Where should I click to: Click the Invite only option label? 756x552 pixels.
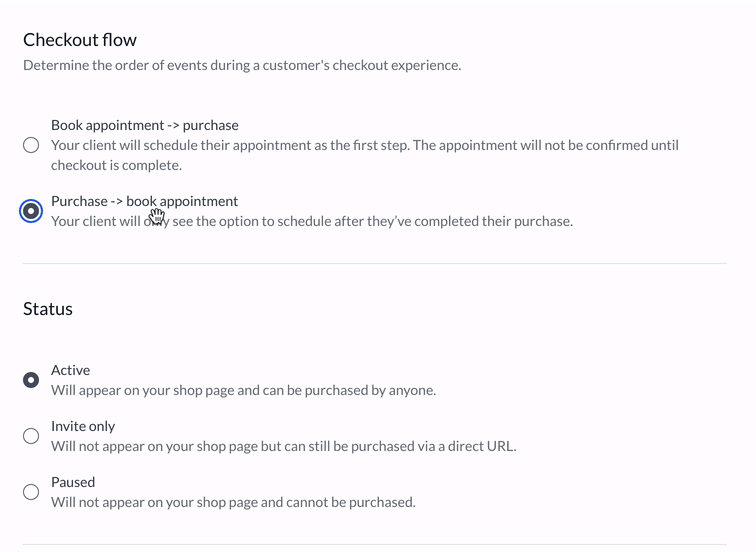[x=83, y=426]
